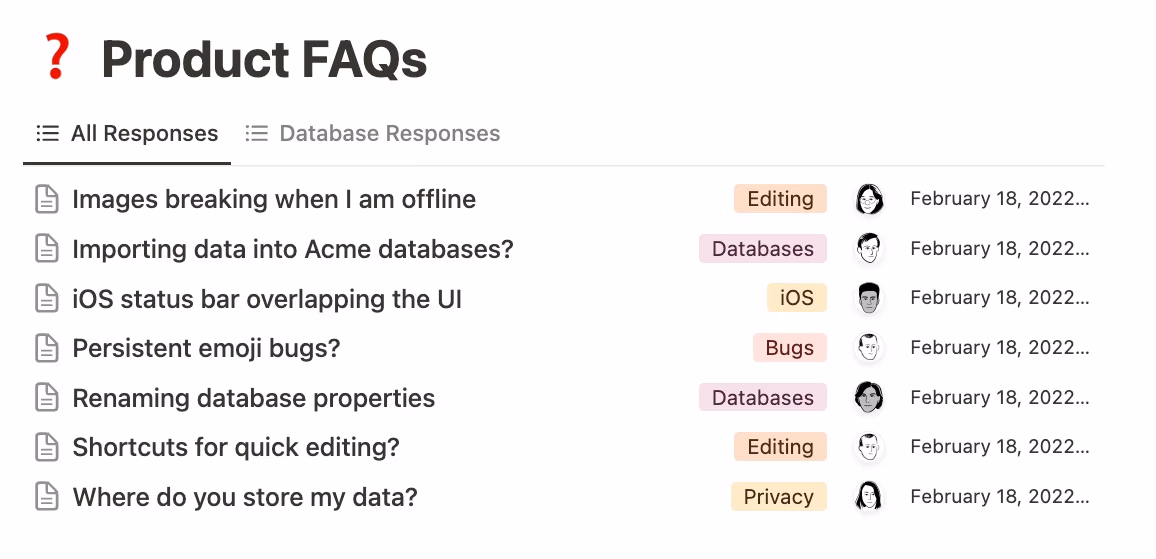This screenshot has height=559, width=1156.
Task: Click the date on Persistent emoji bugs row
Action: (x=998, y=348)
